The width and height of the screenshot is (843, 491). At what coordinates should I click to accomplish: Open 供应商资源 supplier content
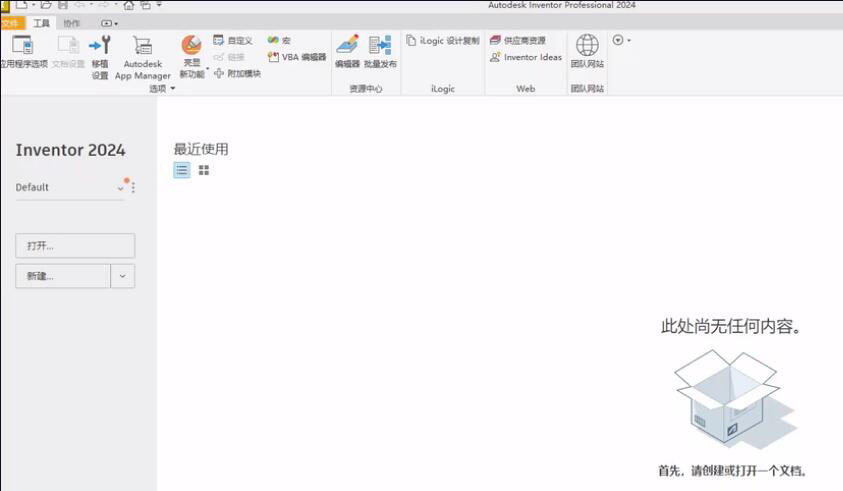pyautogui.click(x=518, y=40)
